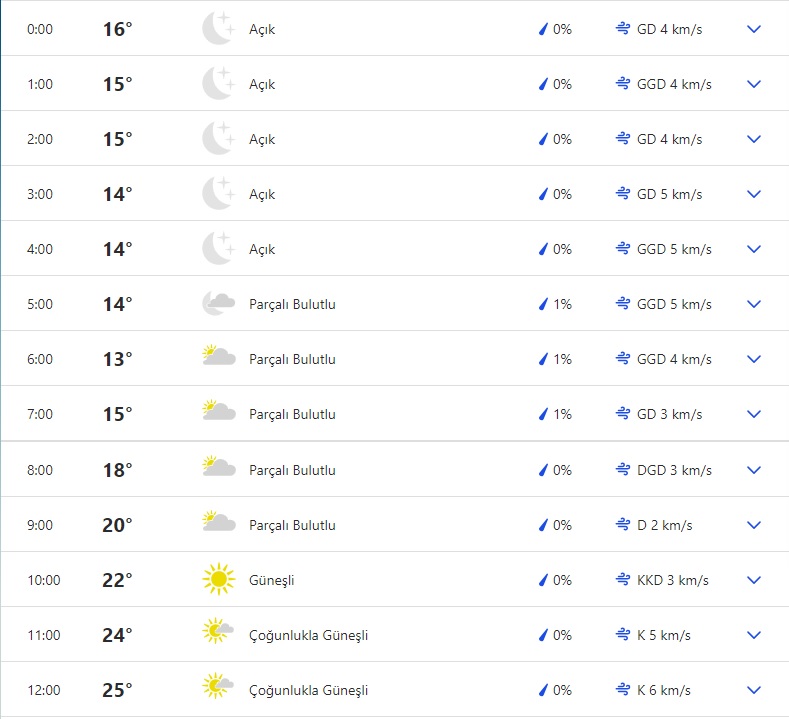Image resolution: width=789 pixels, height=719 pixels.
Task: Expand the 9:00 forecast row chevron
Action: click(754, 525)
